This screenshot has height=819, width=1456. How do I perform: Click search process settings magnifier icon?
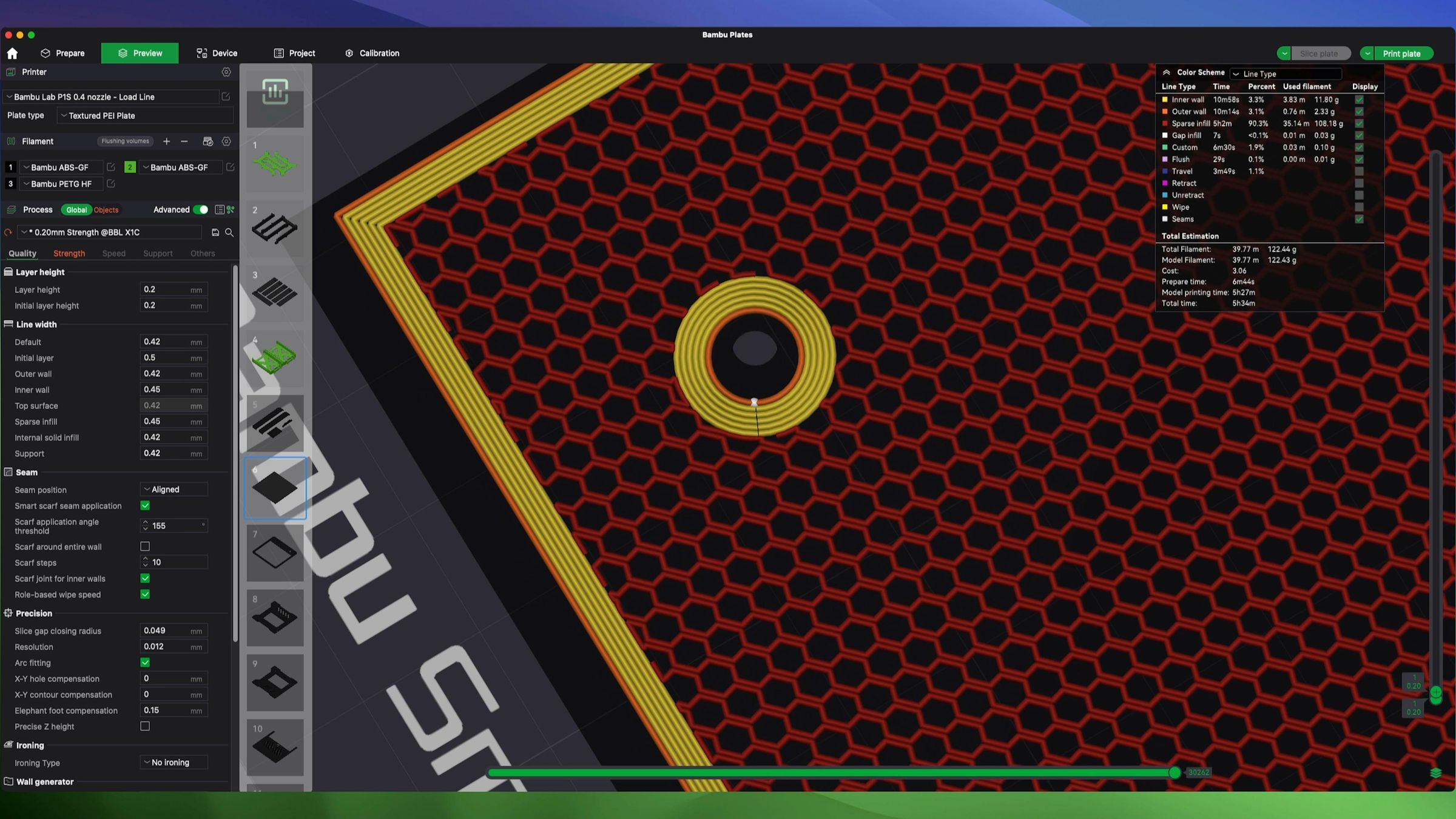click(229, 232)
